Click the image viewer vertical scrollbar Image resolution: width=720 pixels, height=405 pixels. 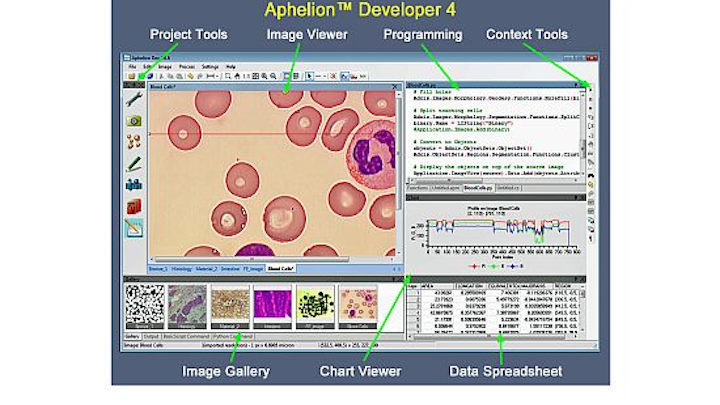point(398,152)
